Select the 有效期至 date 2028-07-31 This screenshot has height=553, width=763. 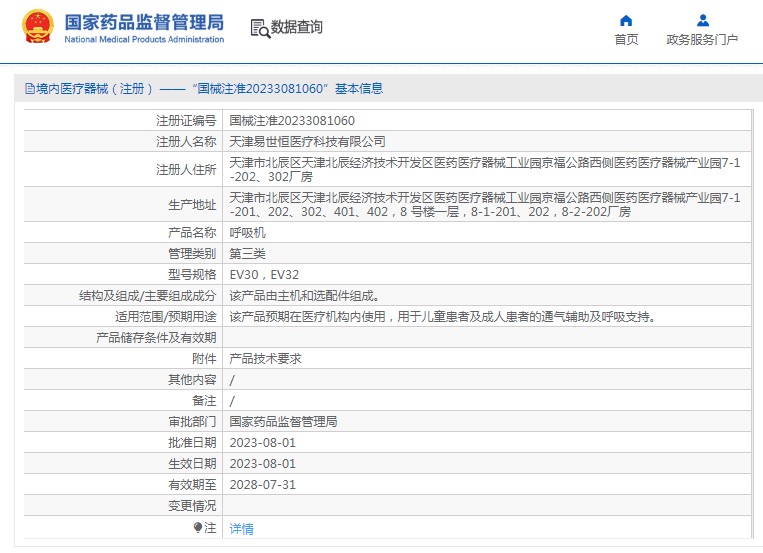pos(262,484)
